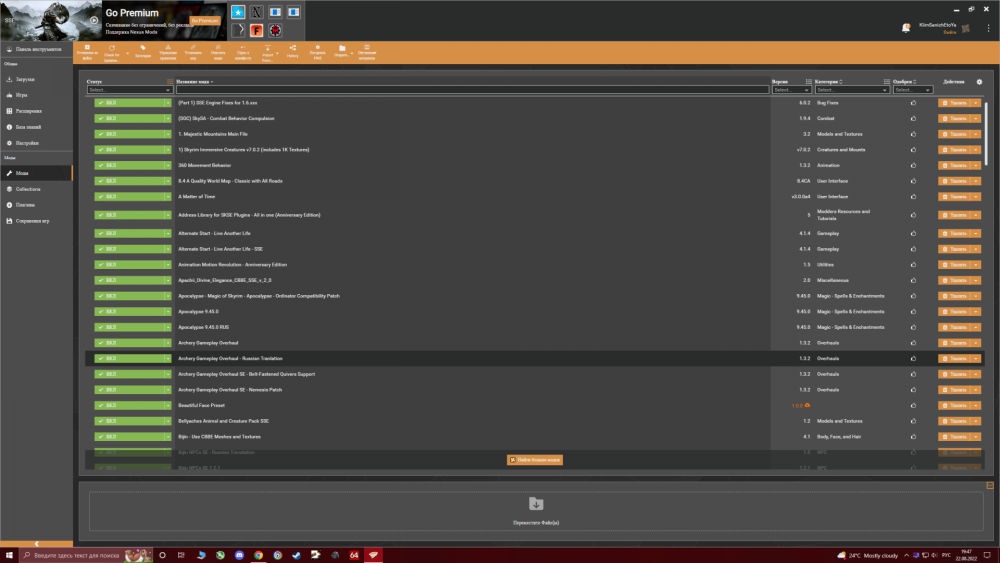
Task: Open the Collections sidebar item
Action: pyautogui.click(x=36, y=189)
